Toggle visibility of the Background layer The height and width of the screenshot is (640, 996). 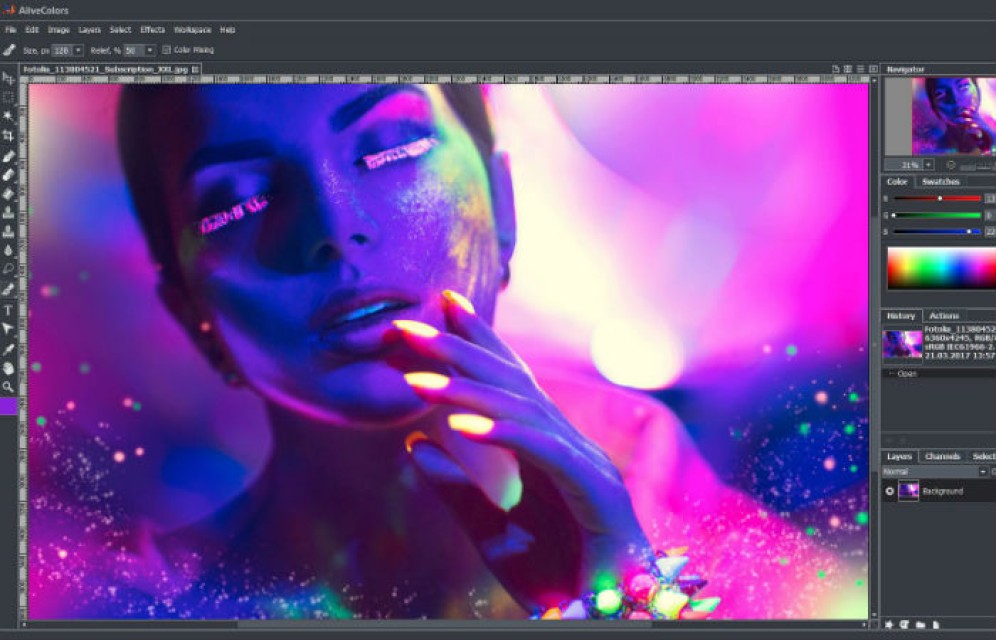coord(889,490)
